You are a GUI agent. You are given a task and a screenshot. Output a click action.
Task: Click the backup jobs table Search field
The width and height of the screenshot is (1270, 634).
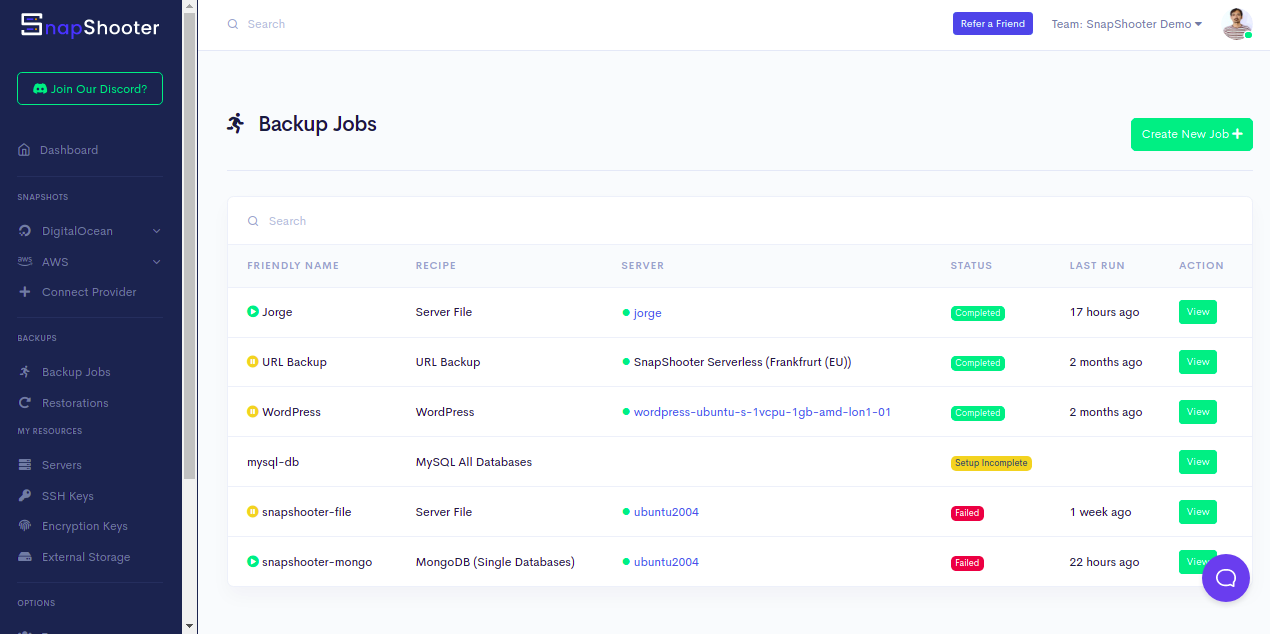point(740,221)
